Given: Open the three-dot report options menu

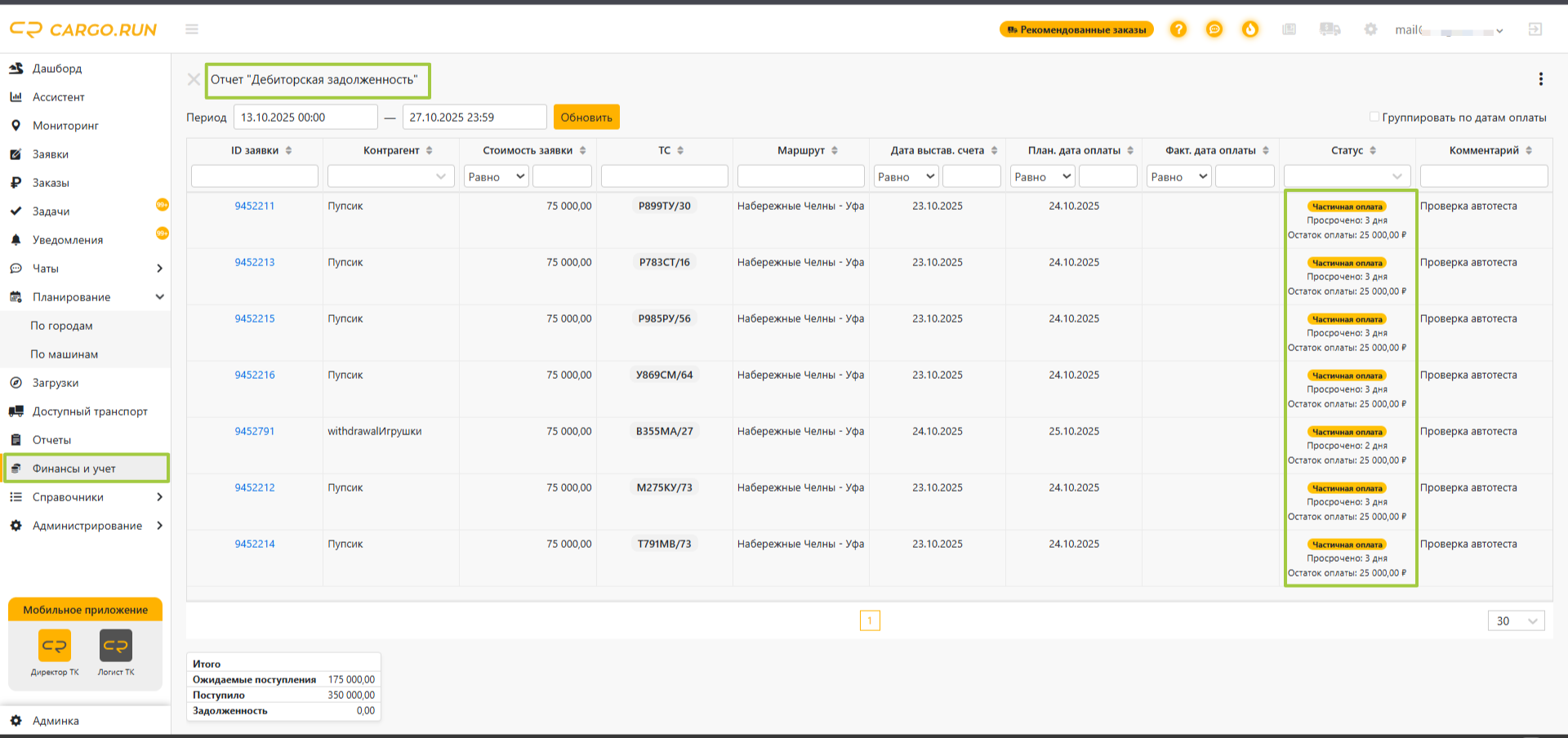Looking at the screenshot, I should point(1541,79).
